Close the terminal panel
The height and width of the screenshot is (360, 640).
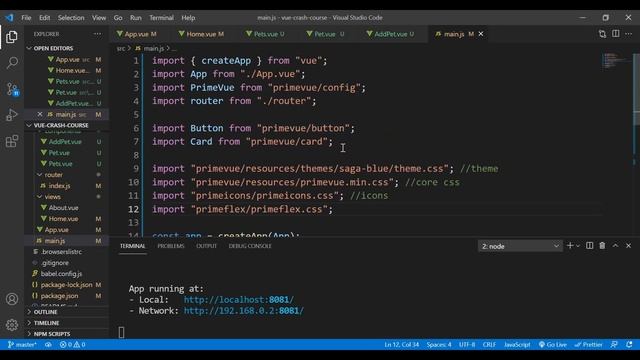628,246
